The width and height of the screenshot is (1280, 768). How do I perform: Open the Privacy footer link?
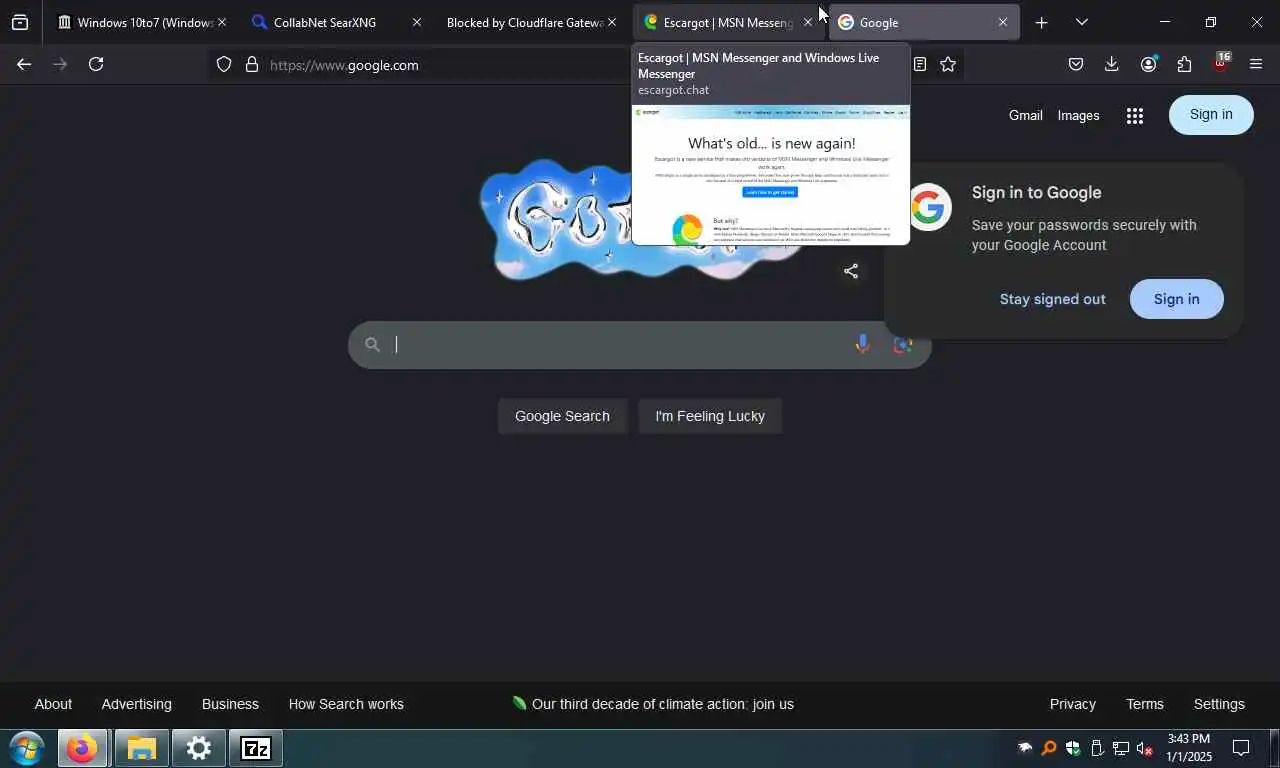[1072, 704]
